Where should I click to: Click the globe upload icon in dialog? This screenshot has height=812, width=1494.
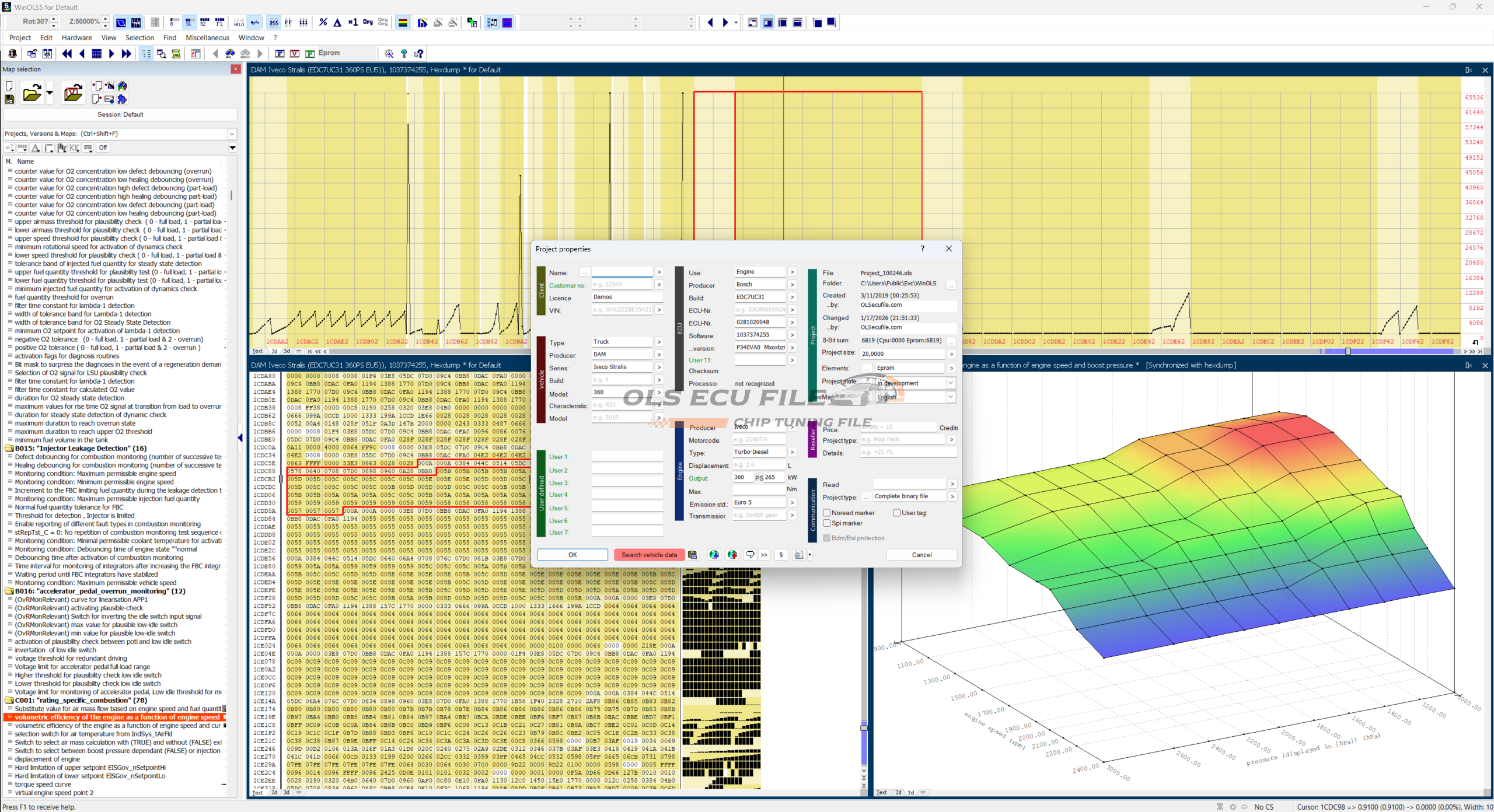point(732,555)
